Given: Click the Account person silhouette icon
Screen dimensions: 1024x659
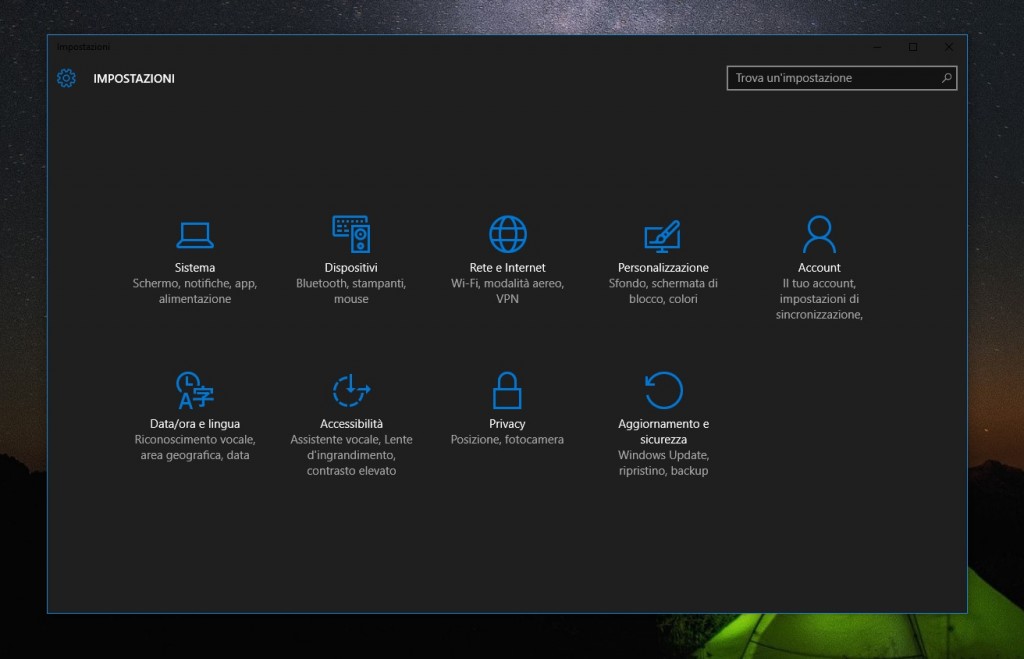Looking at the screenshot, I should (x=819, y=234).
